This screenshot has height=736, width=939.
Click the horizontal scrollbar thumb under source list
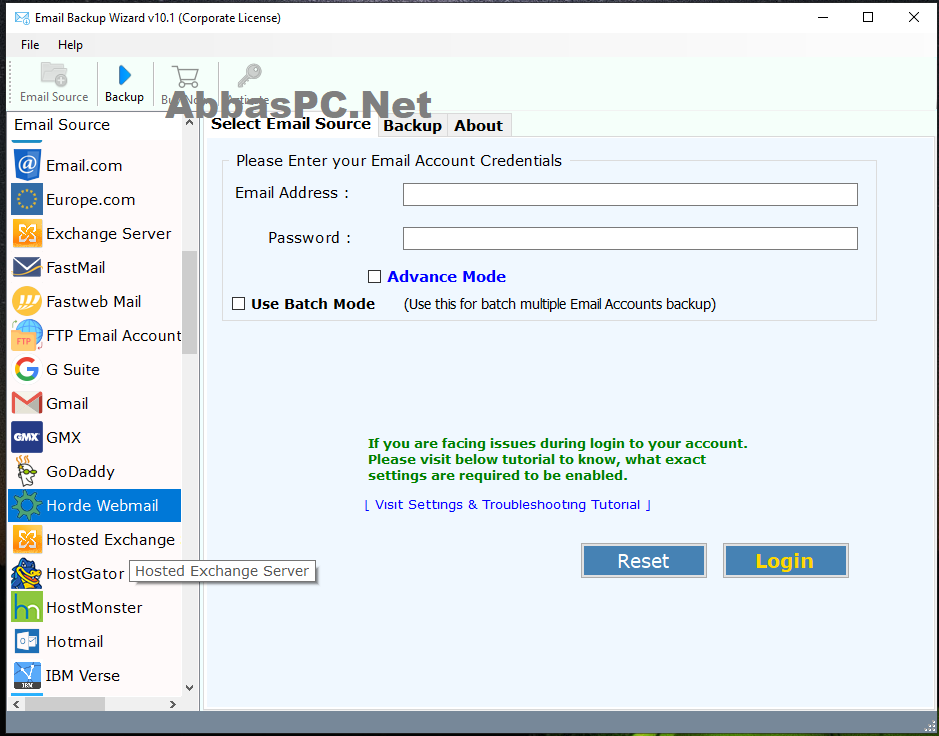(x=65, y=704)
